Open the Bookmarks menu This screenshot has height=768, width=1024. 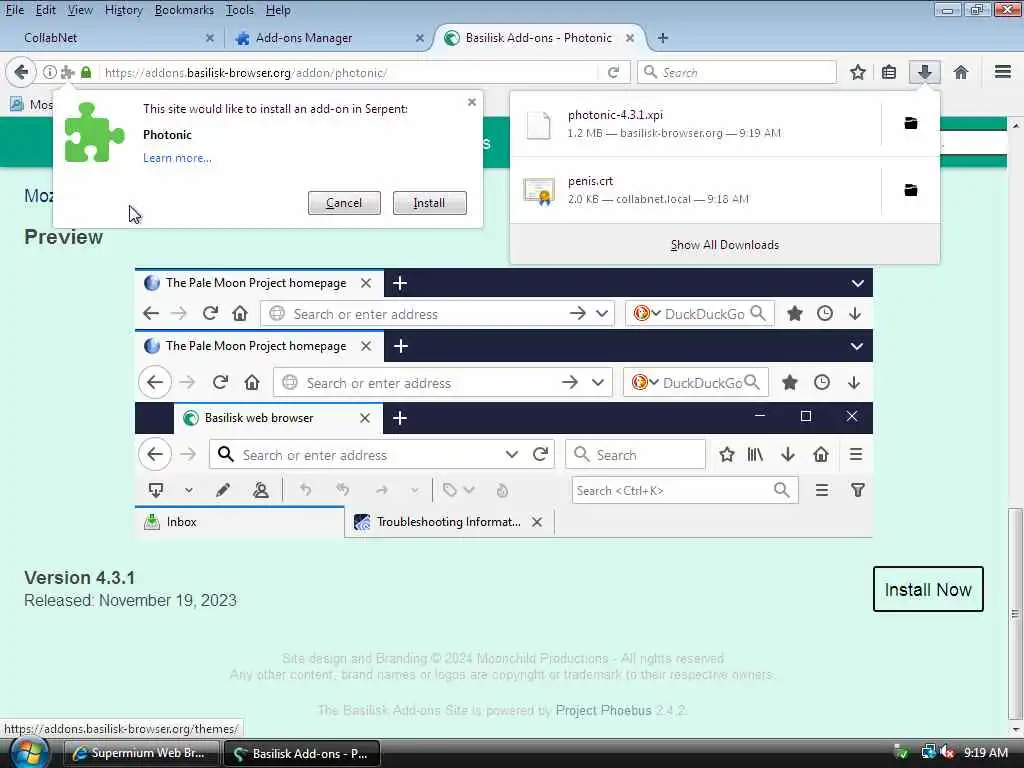184,10
